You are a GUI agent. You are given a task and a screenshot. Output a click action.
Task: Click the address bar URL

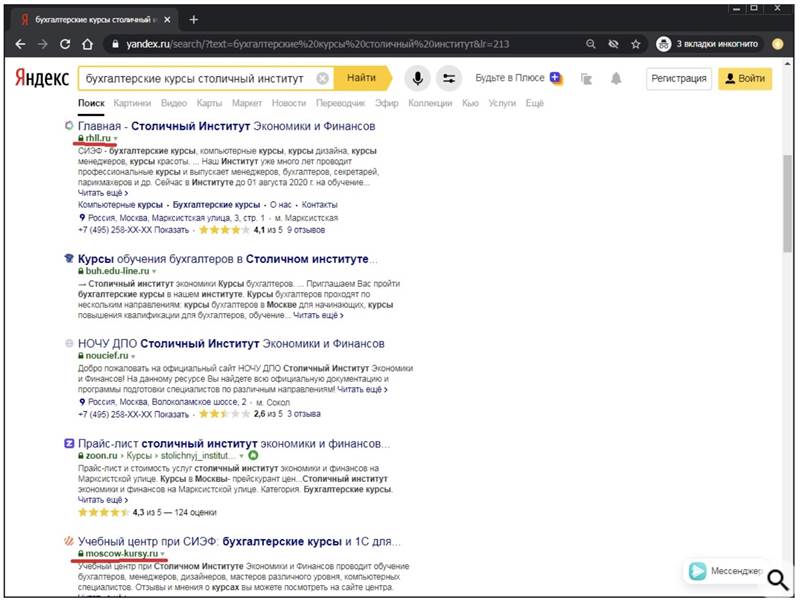click(317, 44)
